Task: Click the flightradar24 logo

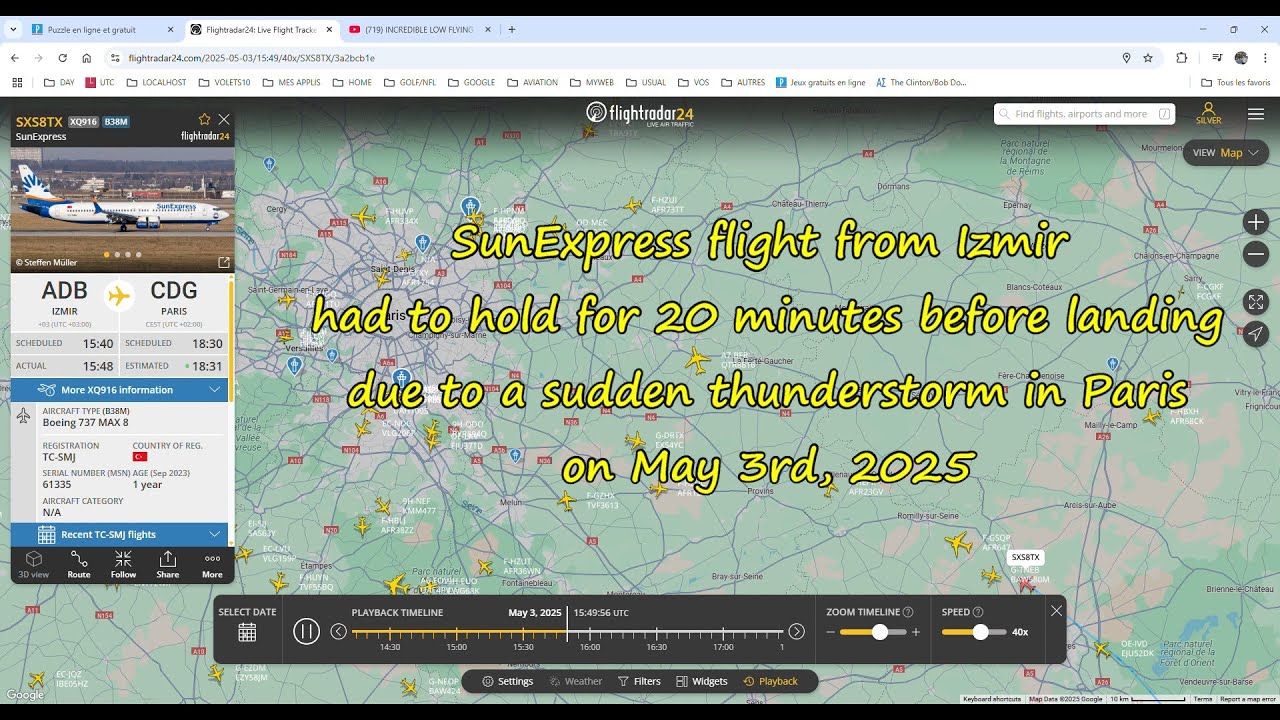Action: (640, 114)
